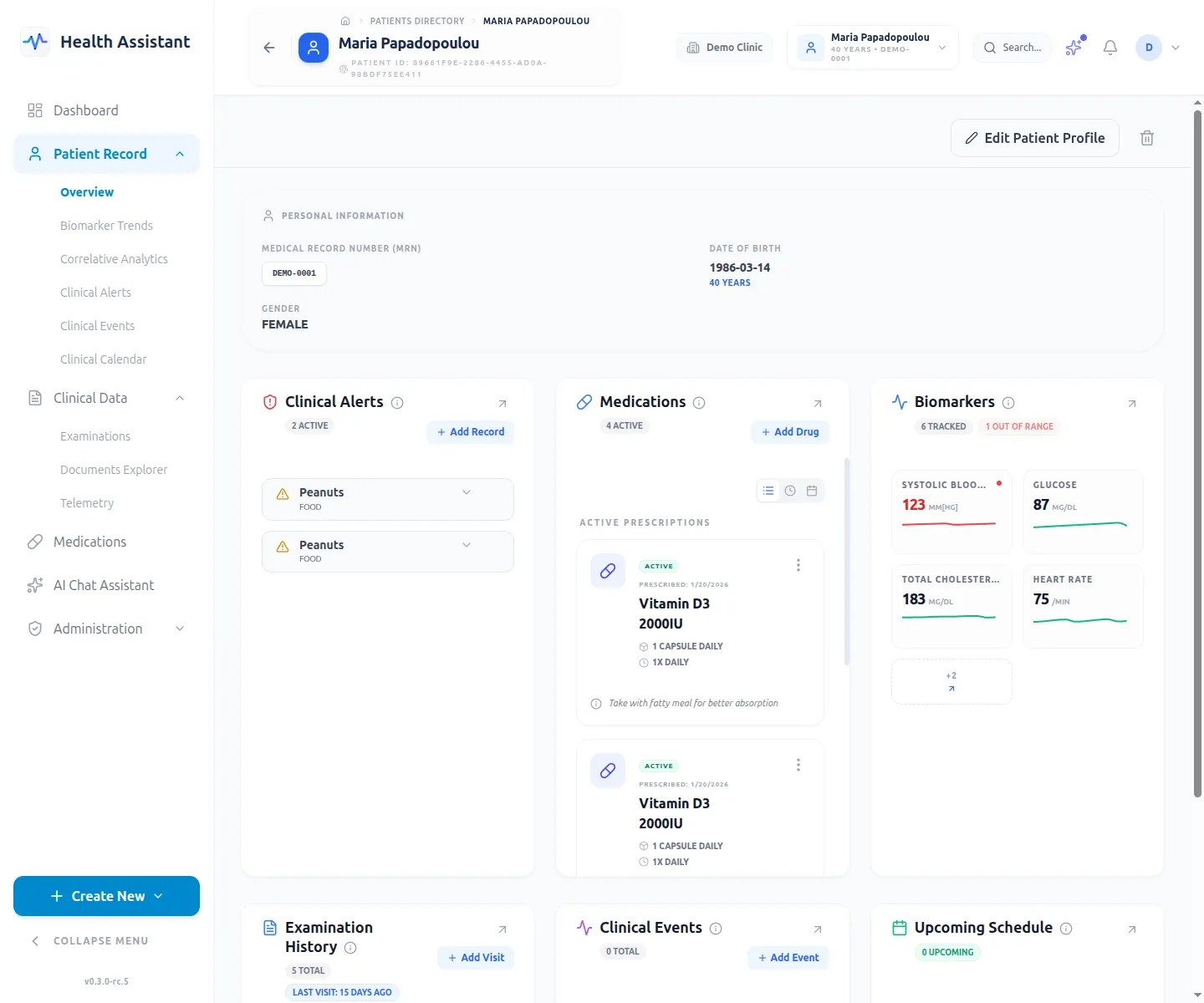Show info tooltip for Medications
The width and height of the screenshot is (1204, 1003).
(x=699, y=403)
